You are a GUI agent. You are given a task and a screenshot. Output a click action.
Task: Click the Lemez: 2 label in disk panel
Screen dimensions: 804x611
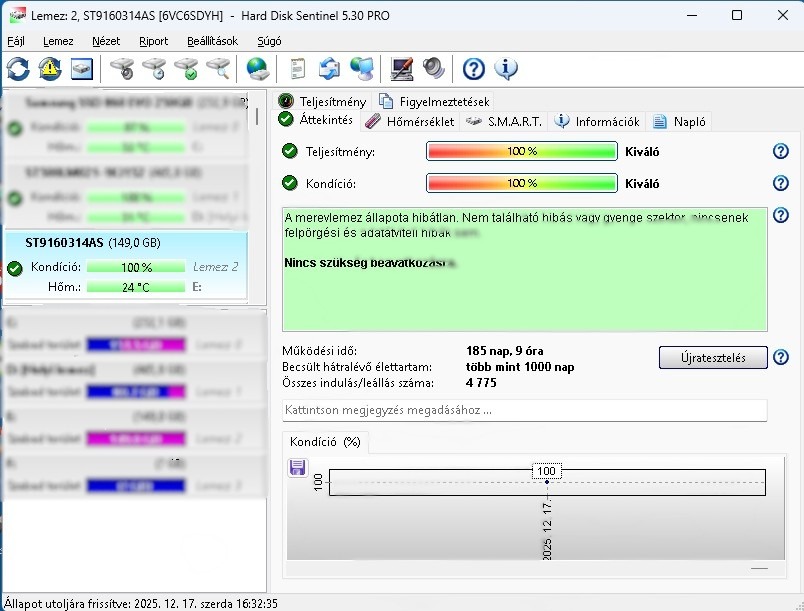(215, 267)
